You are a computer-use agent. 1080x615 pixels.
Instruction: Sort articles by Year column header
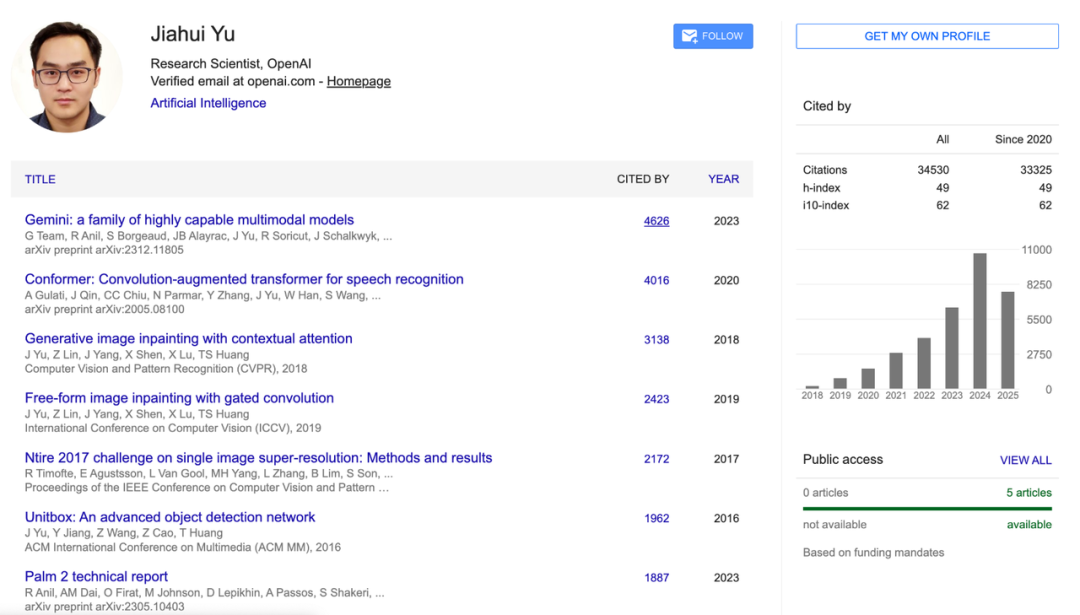(x=723, y=179)
